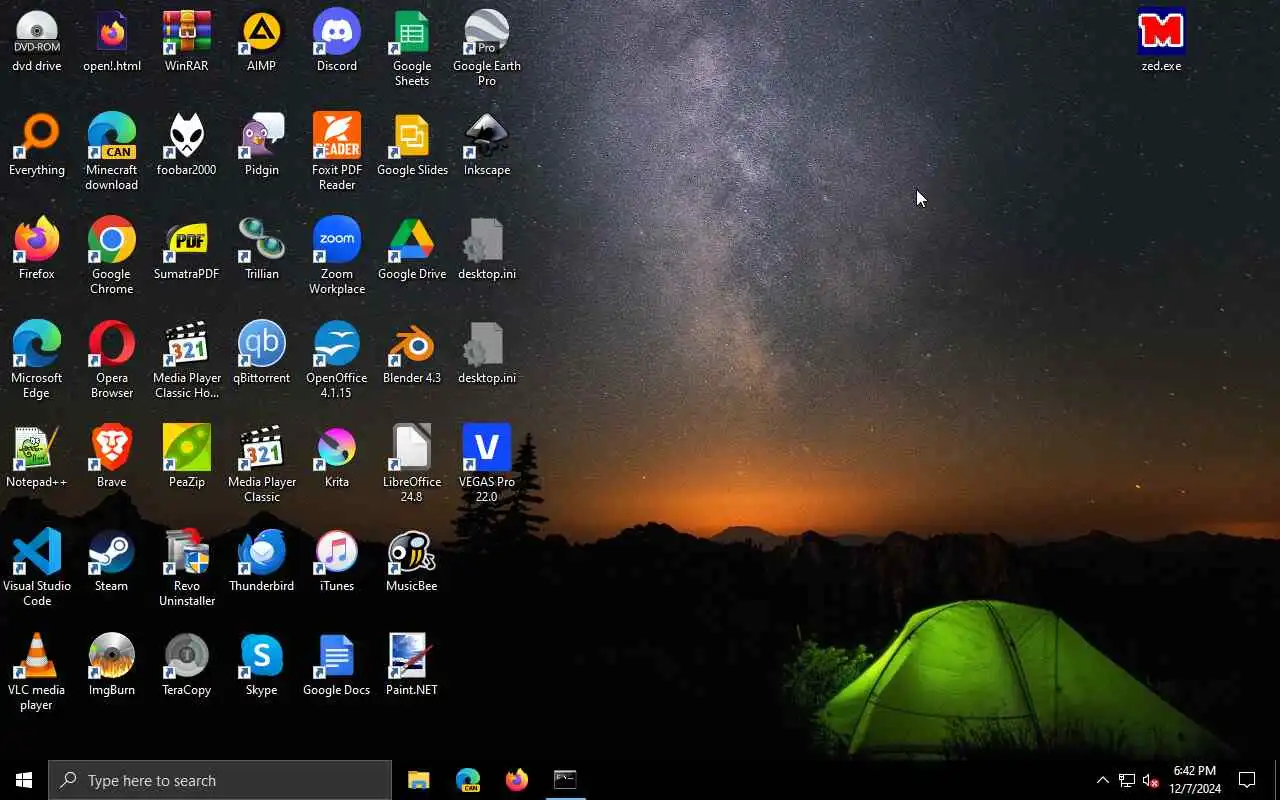Select the ImgBurn desktop shortcut
Screen dimensions: 1280x800
pyautogui.click(x=112, y=665)
